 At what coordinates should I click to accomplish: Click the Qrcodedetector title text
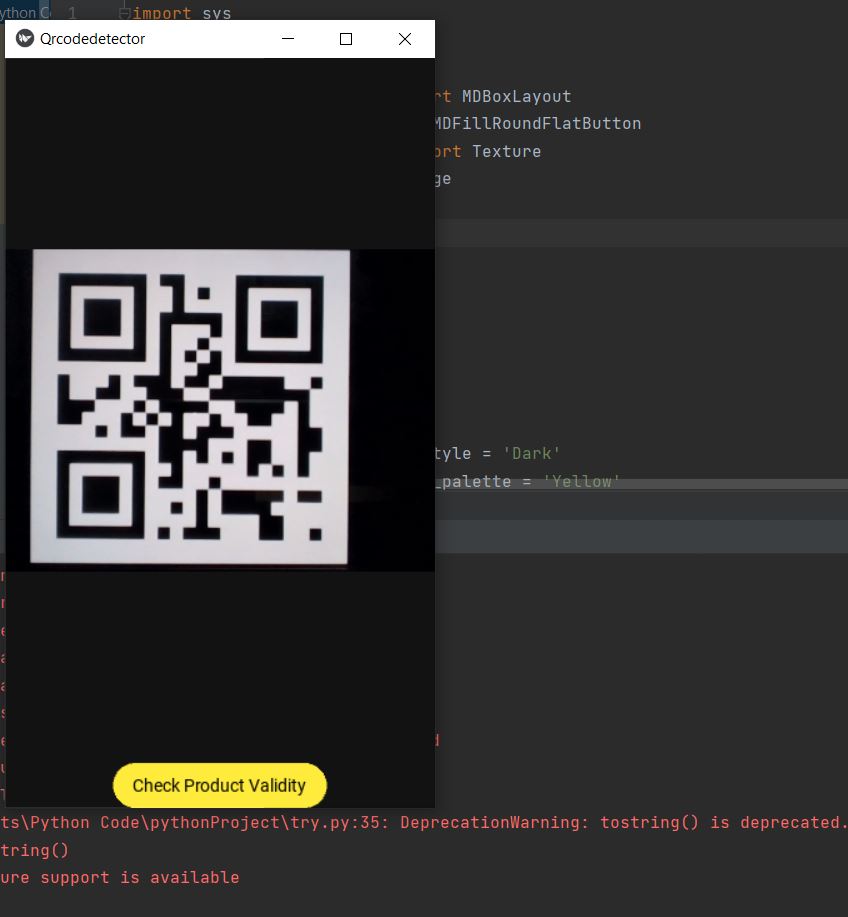[92, 39]
